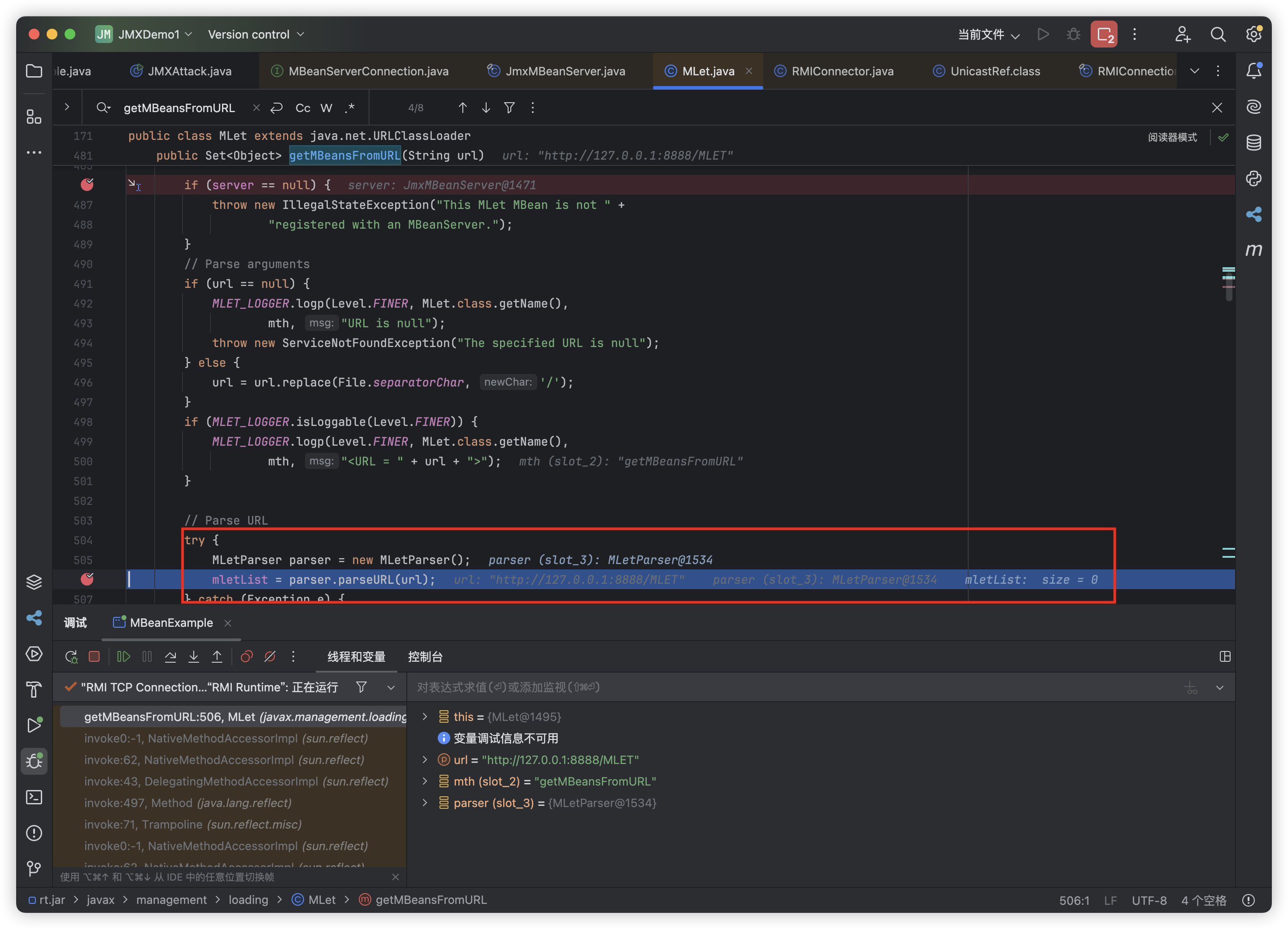
Task: Open the Database tool window
Action: (x=1253, y=143)
